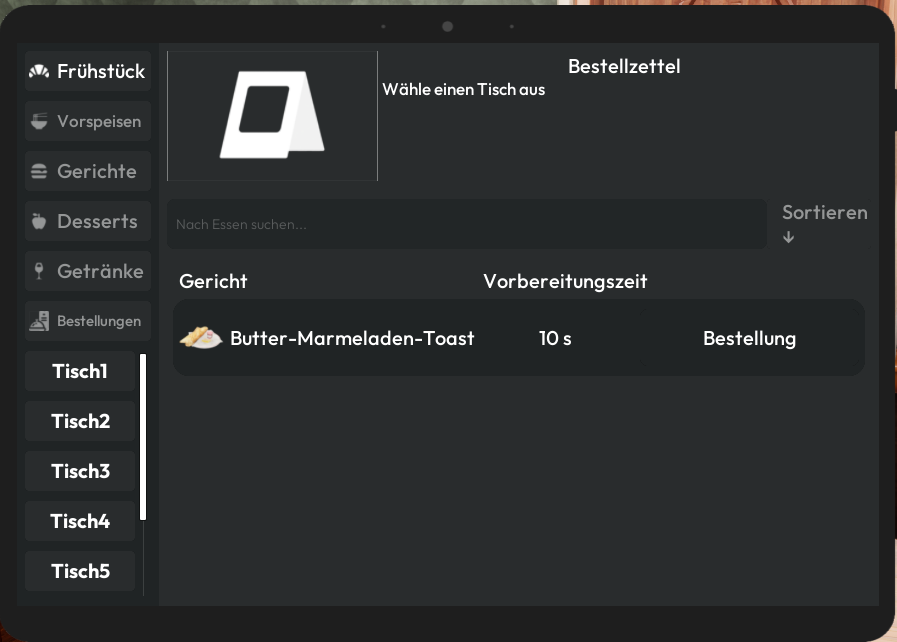Click the wine glass icon for Getränke

[39, 271]
